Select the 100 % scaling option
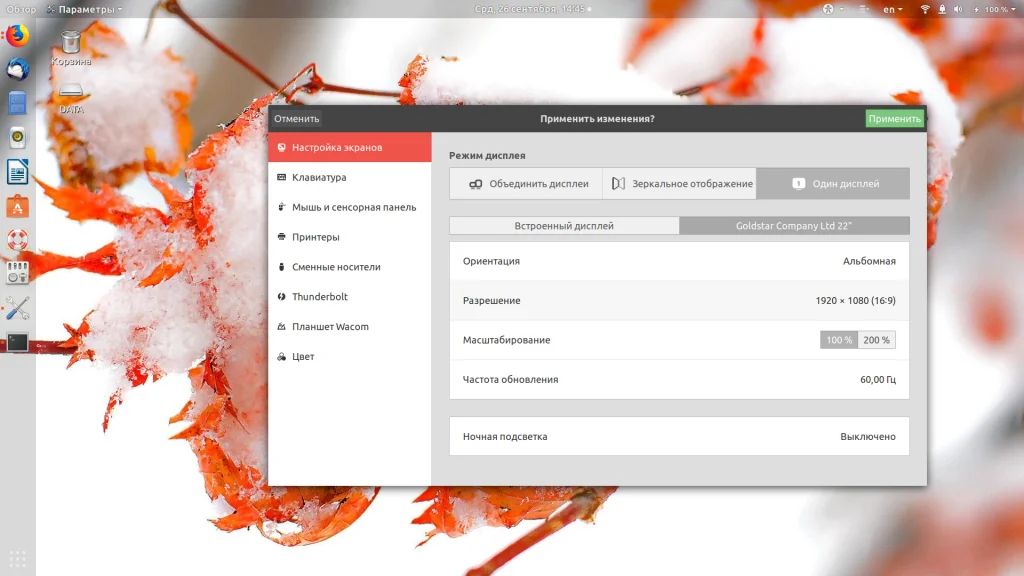Screen dimensions: 1024x576 click(839, 340)
